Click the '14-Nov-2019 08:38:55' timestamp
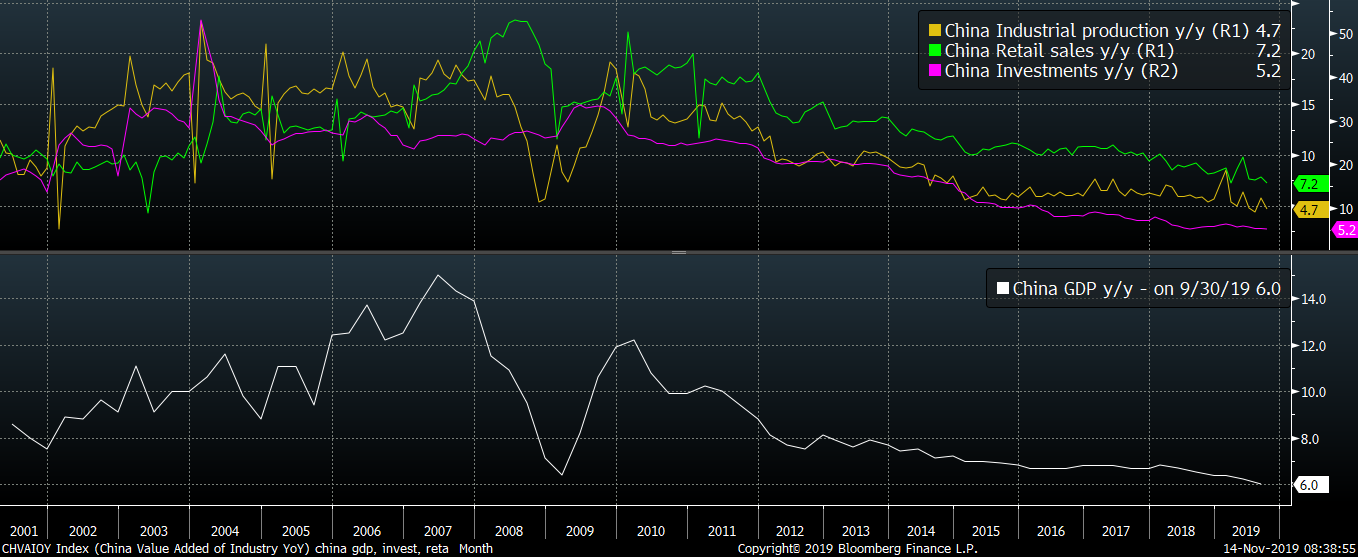This screenshot has height=557, width=1358. coord(1291,549)
